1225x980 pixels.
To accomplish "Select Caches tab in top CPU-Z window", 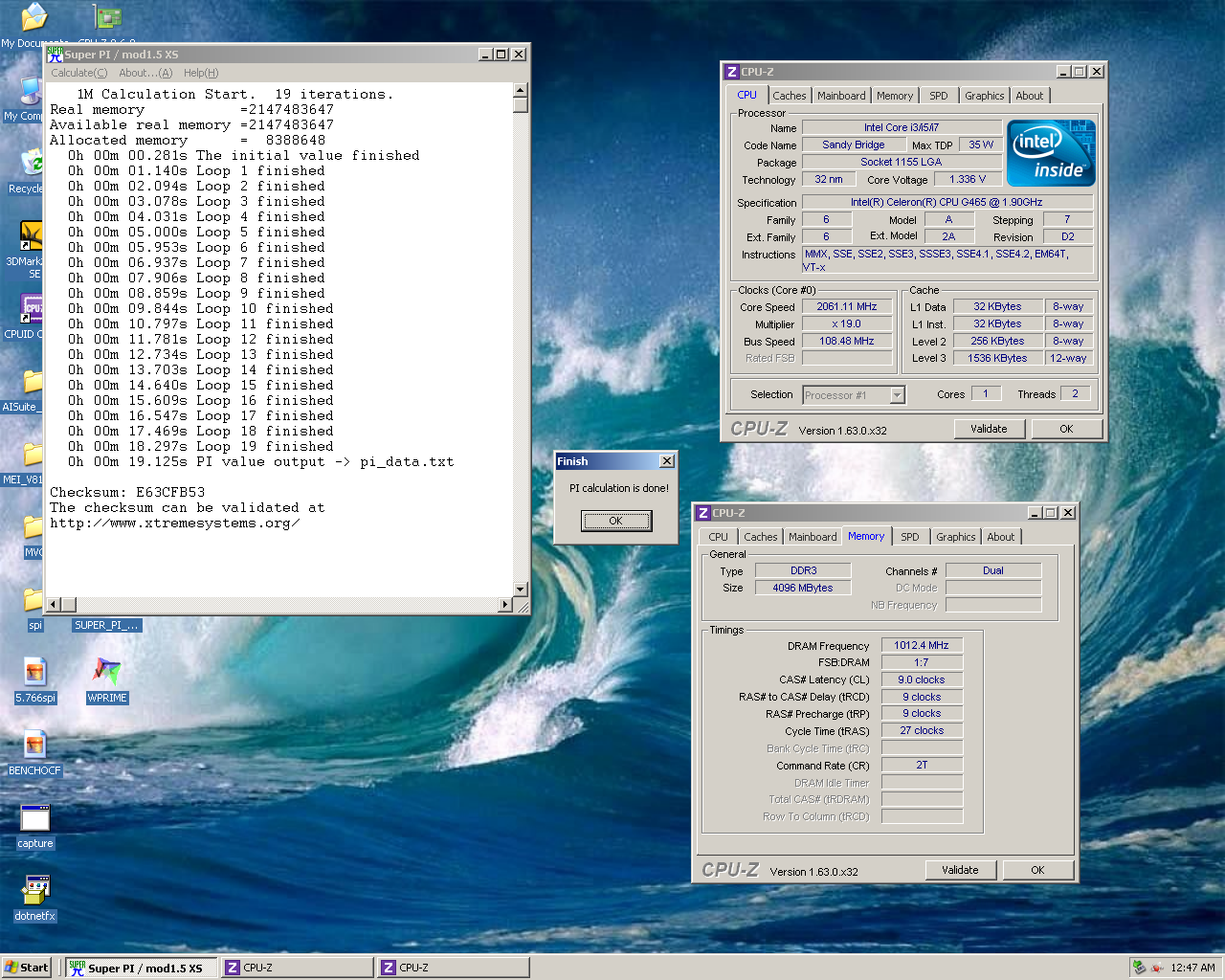I will [790, 96].
